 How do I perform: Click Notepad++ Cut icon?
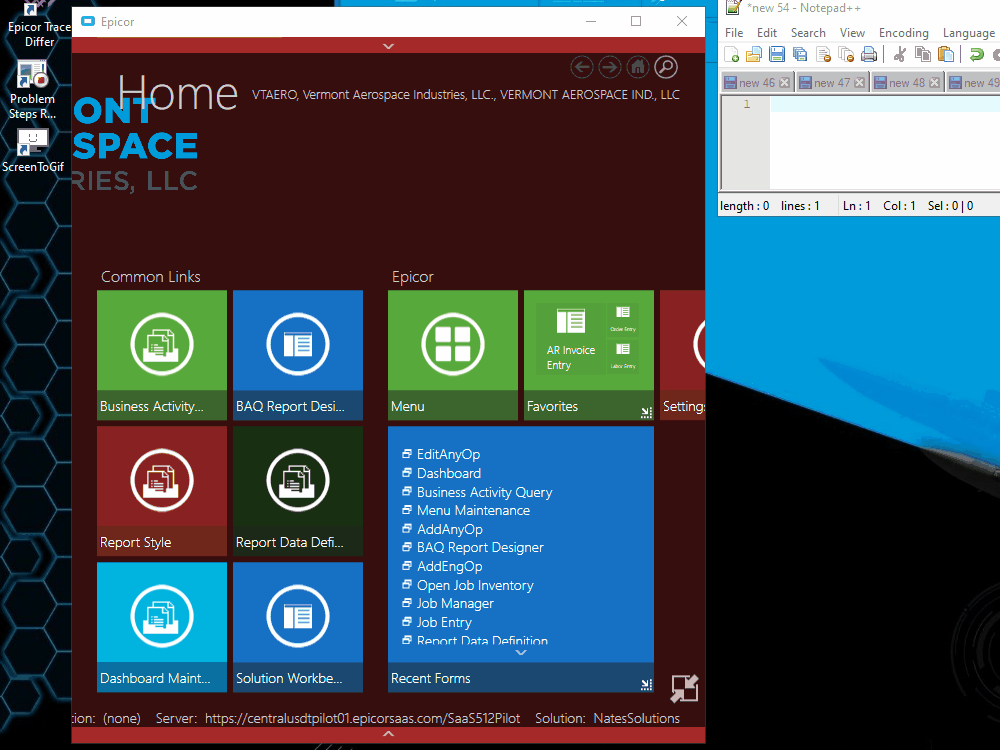900,54
